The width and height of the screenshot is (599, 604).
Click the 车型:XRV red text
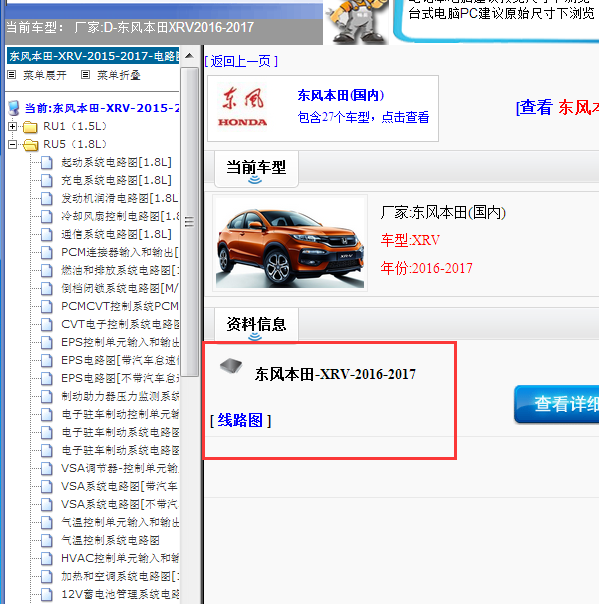pyautogui.click(x=410, y=240)
